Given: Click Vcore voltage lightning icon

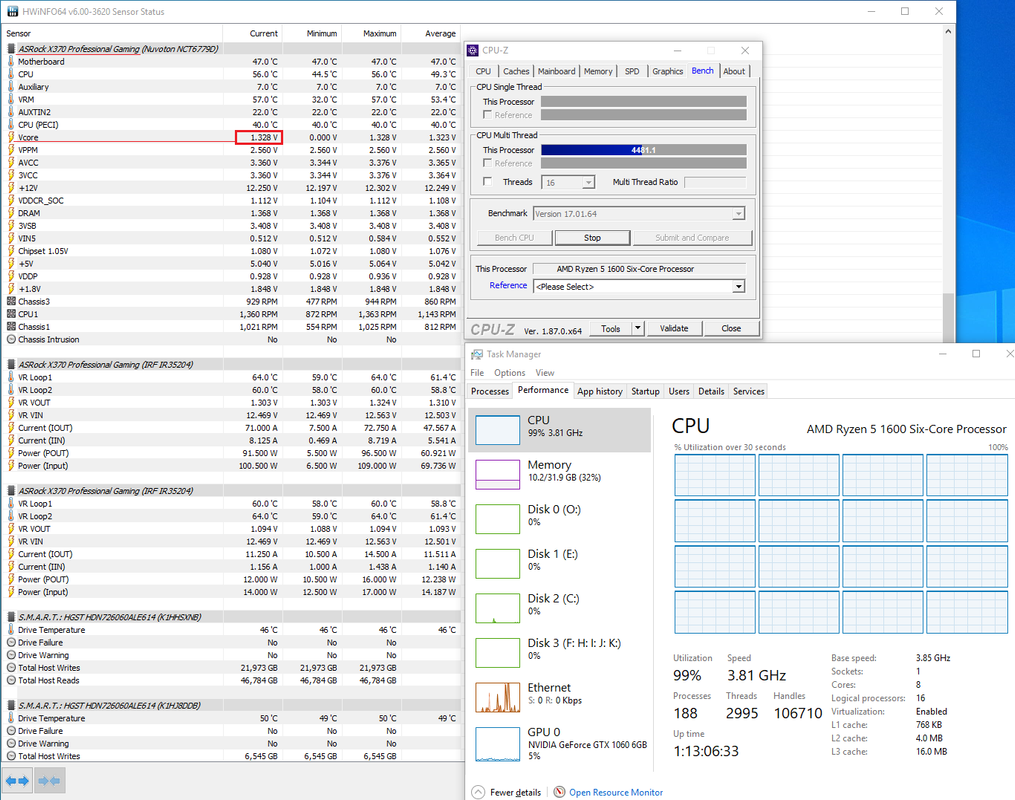Looking at the screenshot, I should coord(11,137).
